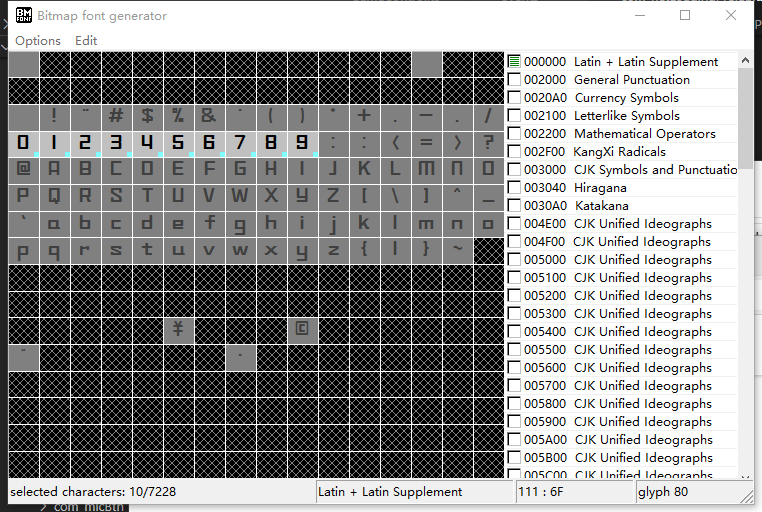Select the = equals glyph cell
762x512 pixels.
coord(427,143)
